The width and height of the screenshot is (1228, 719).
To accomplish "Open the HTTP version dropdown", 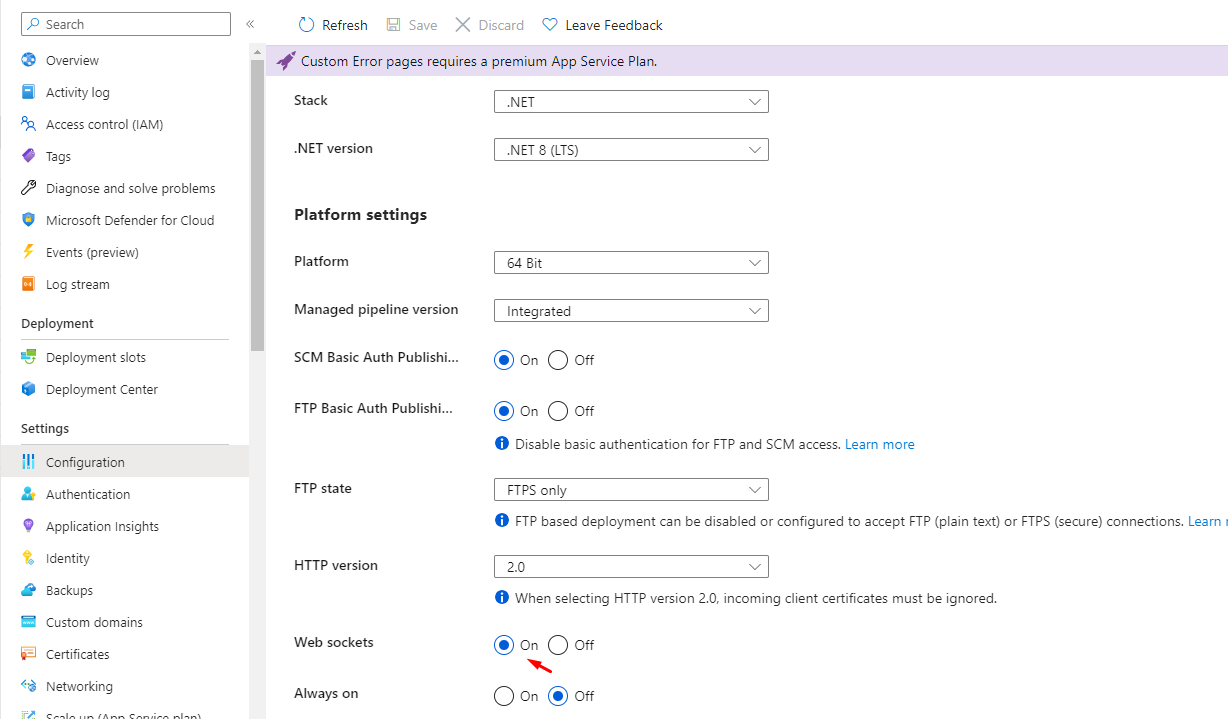I will [631, 566].
